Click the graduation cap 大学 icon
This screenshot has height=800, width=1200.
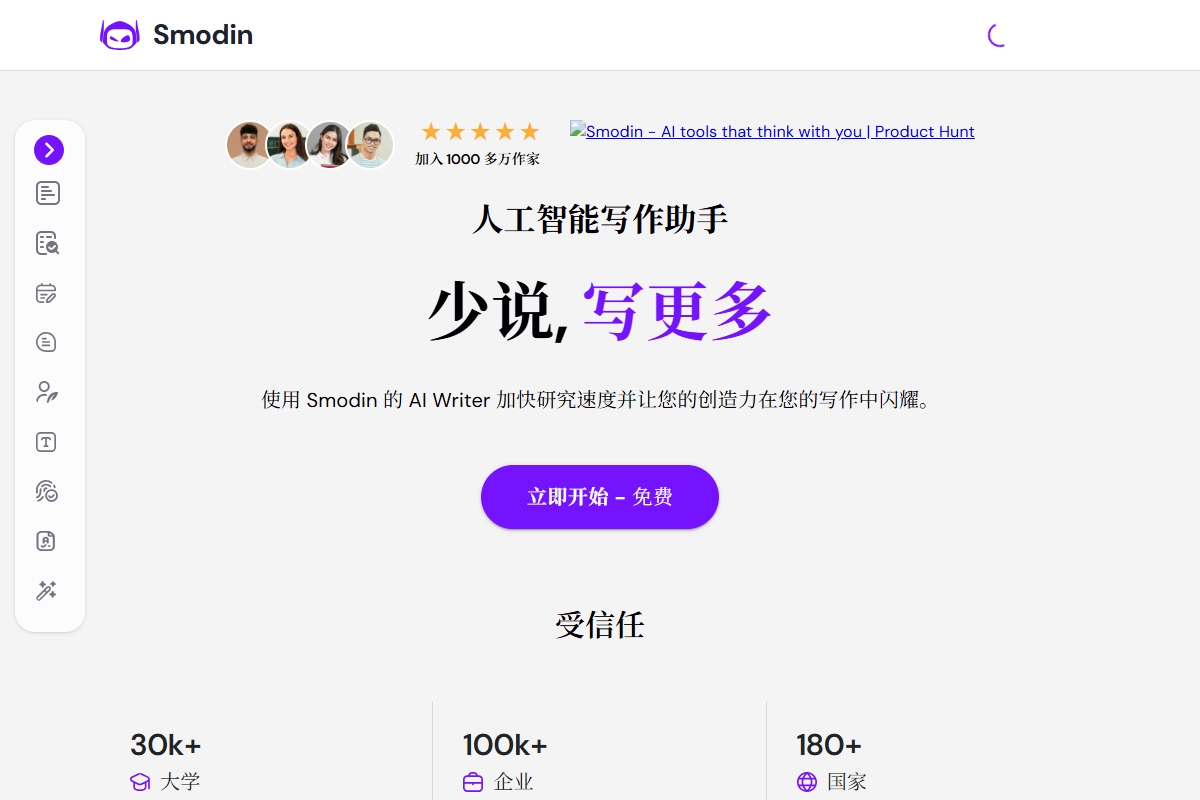(140, 782)
